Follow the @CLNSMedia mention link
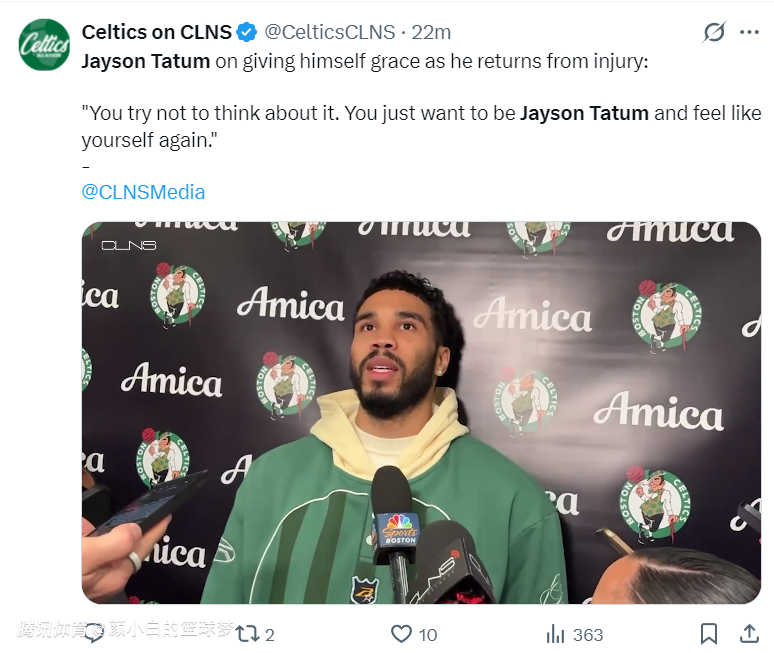The width and height of the screenshot is (774, 653). (143, 192)
